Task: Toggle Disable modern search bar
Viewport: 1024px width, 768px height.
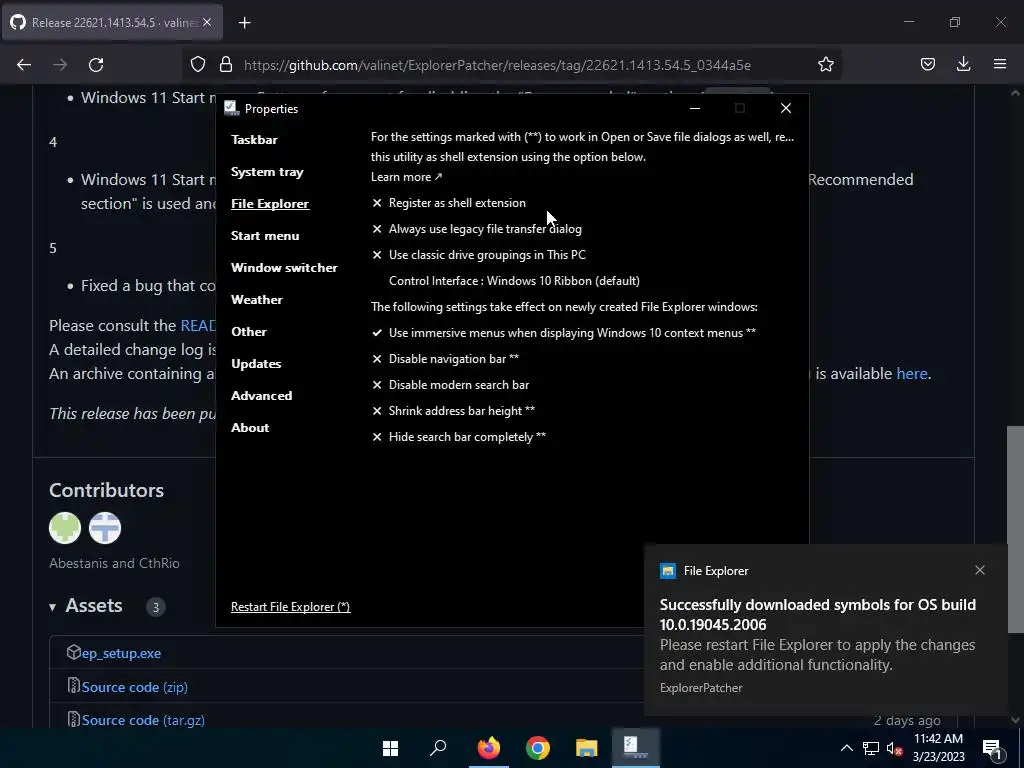Action: click(450, 385)
